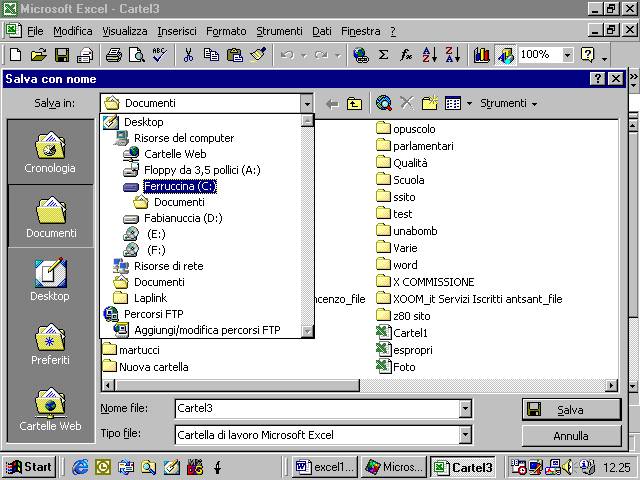Click the Drawing toolbar icon
640x480 pixels.
click(505, 55)
